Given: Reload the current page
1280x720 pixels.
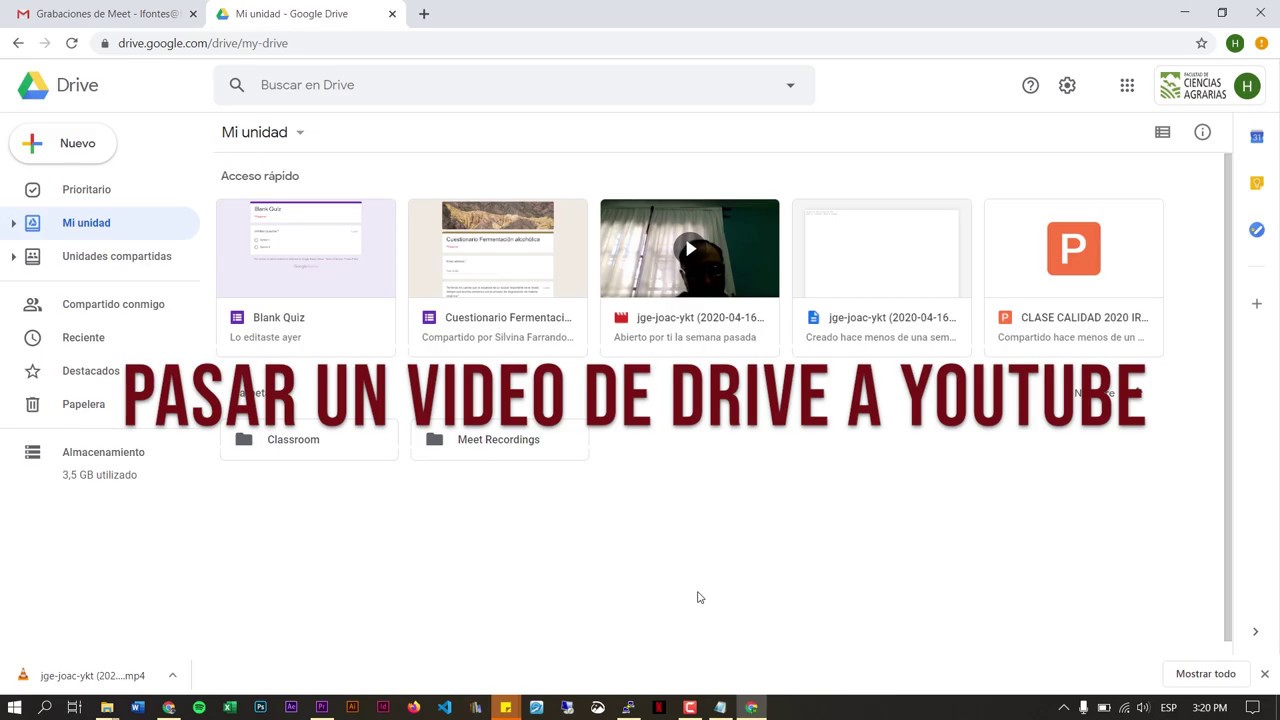Looking at the screenshot, I should coord(72,43).
